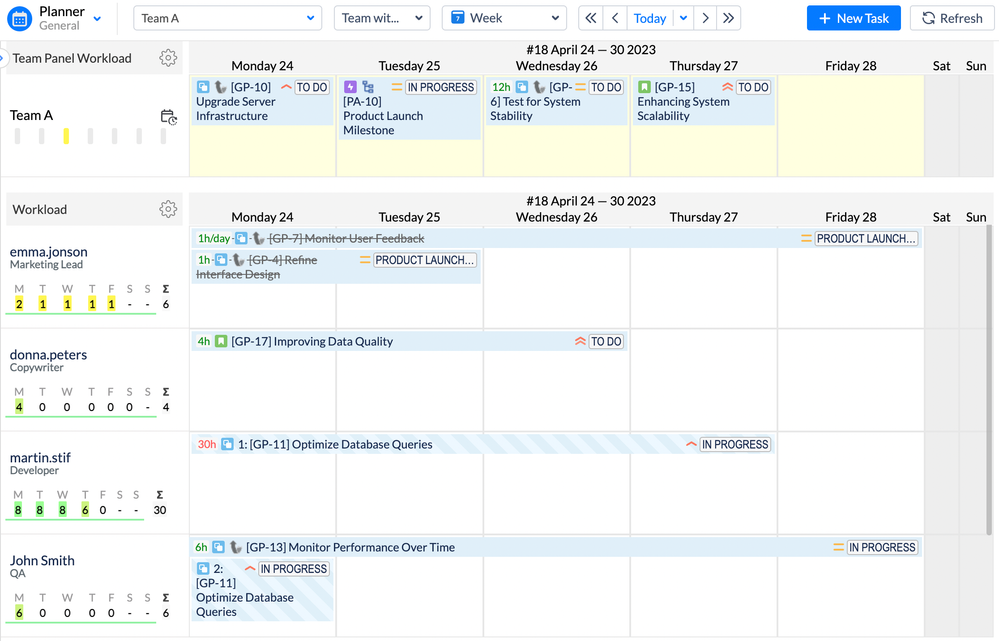Image resolution: width=999 pixels, height=641 pixels.
Task: Open Team Panel Workload settings gear
Action: 168,58
